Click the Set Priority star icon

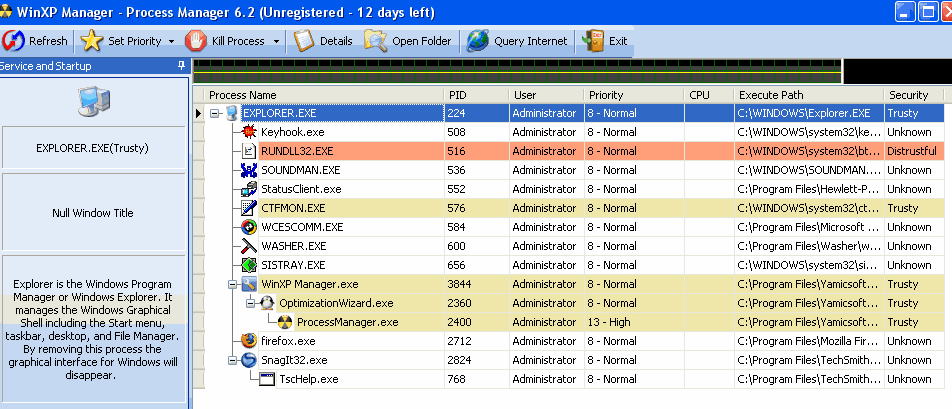coord(92,41)
